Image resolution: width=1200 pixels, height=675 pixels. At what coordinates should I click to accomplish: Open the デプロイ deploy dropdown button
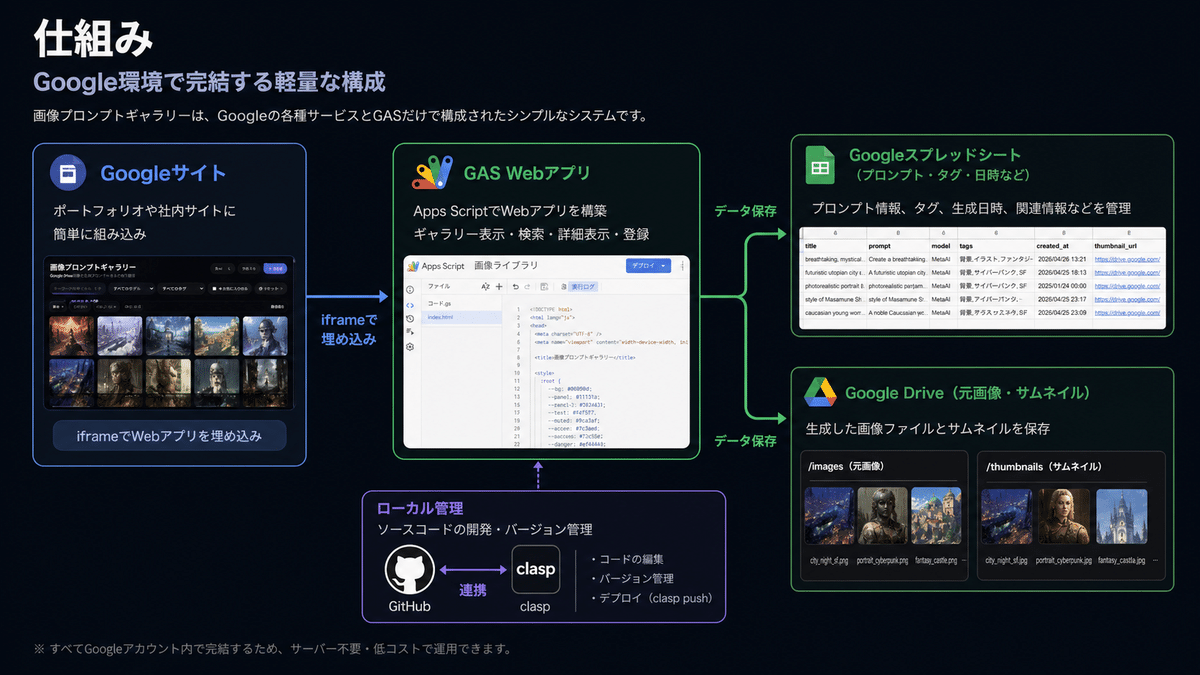(648, 266)
